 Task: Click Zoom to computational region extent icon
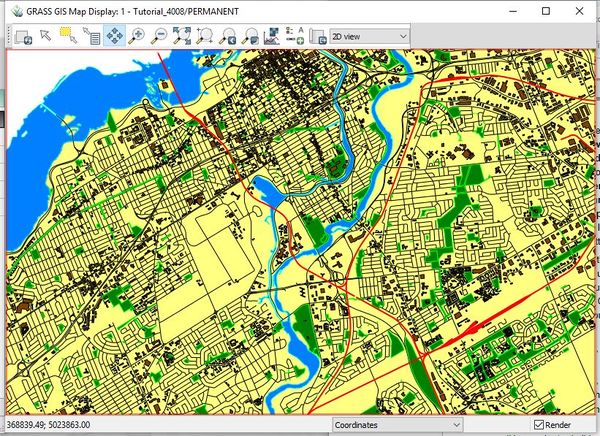[x=204, y=36]
